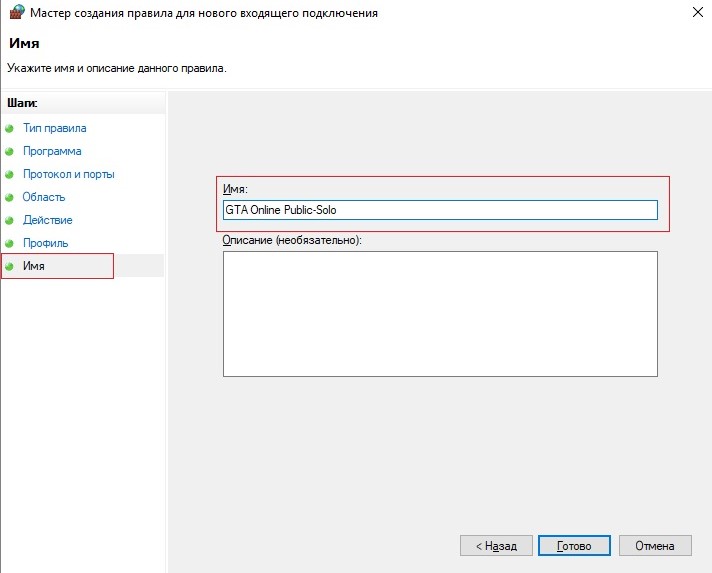Click green bullet next to 'Программа'
The image size is (712, 573).
click(x=10, y=152)
